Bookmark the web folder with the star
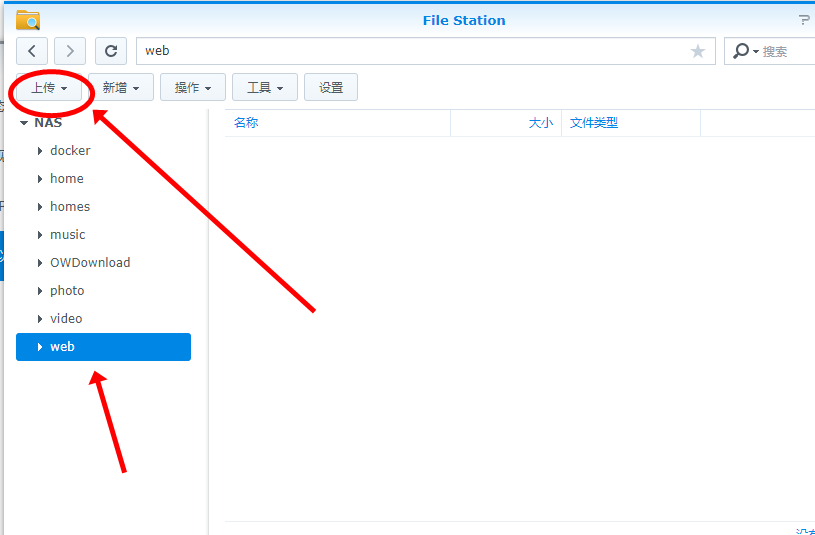The height and width of the screenshot is (535, 815). tap(697, 51)
